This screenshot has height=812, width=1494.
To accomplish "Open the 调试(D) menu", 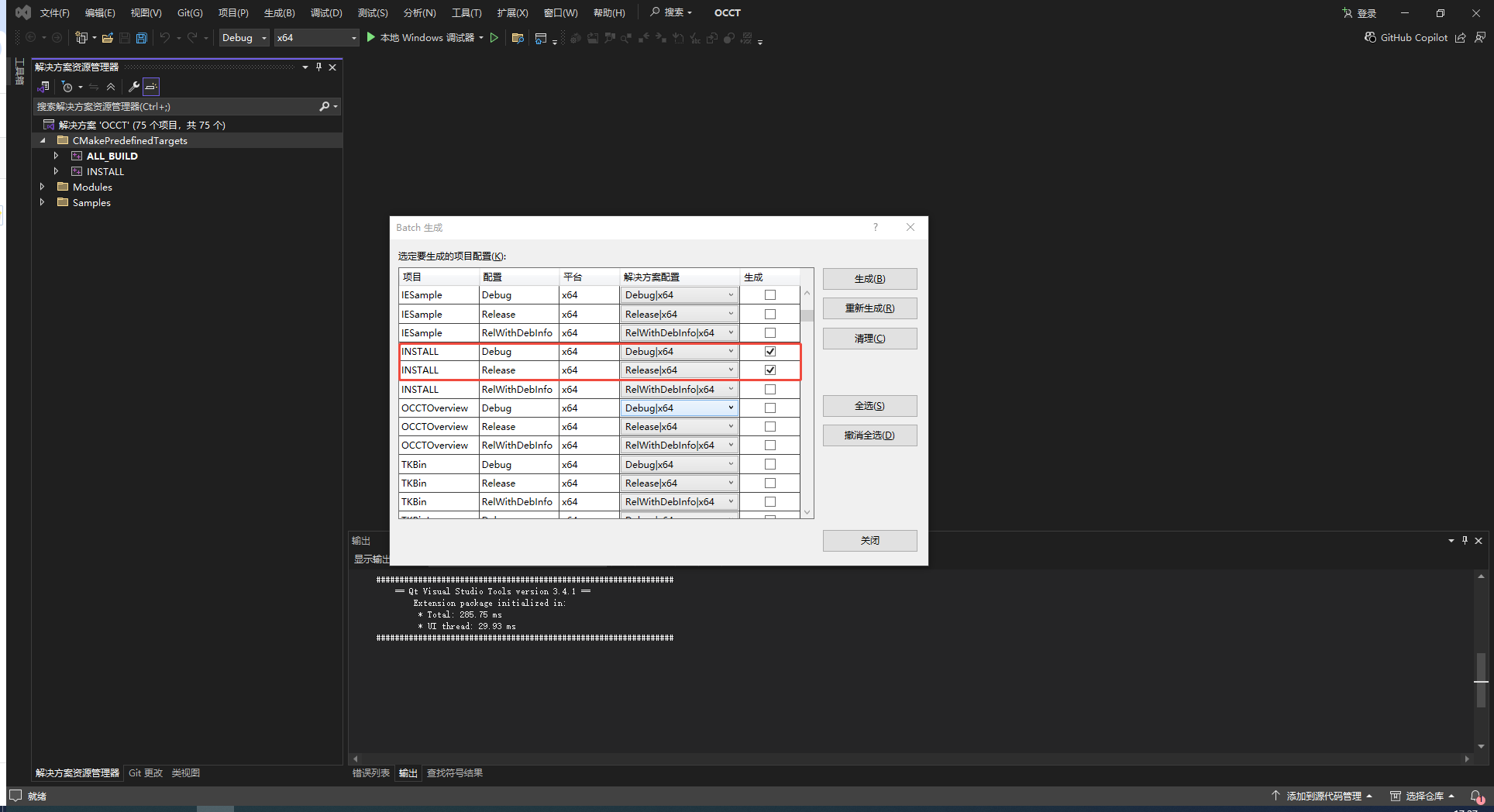I will coord(326,12).
